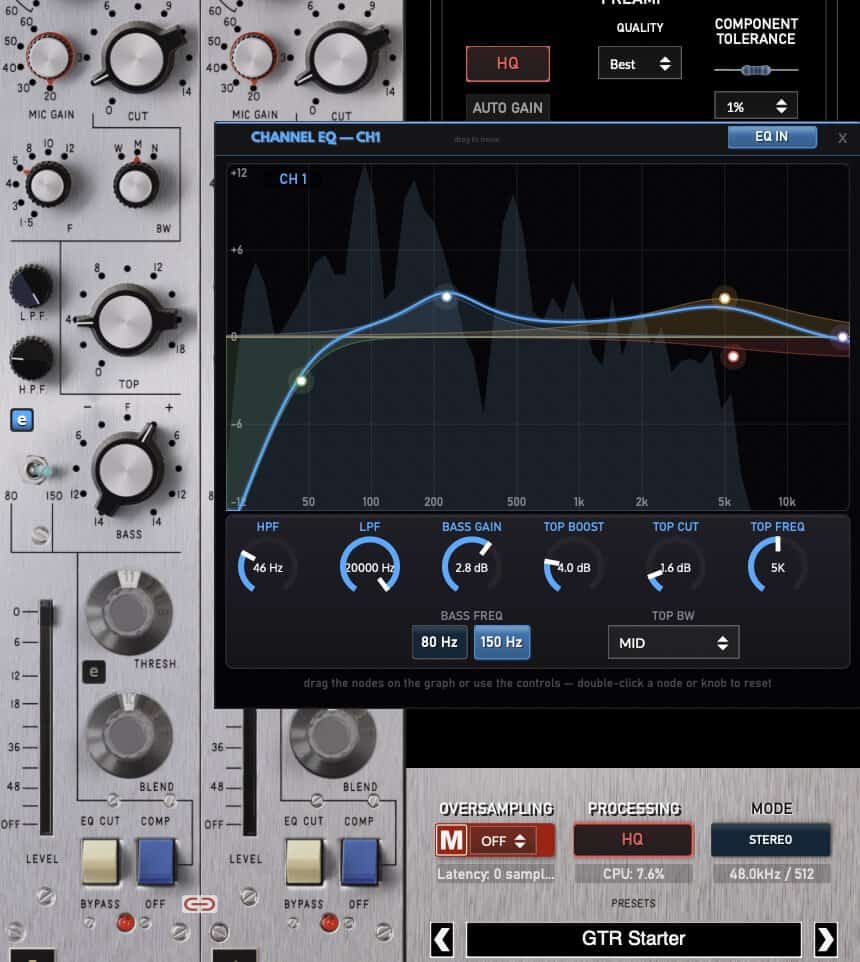
Task: Click channel 1 BASS knob
Action: pyautogui.click(x=128, y=469)
